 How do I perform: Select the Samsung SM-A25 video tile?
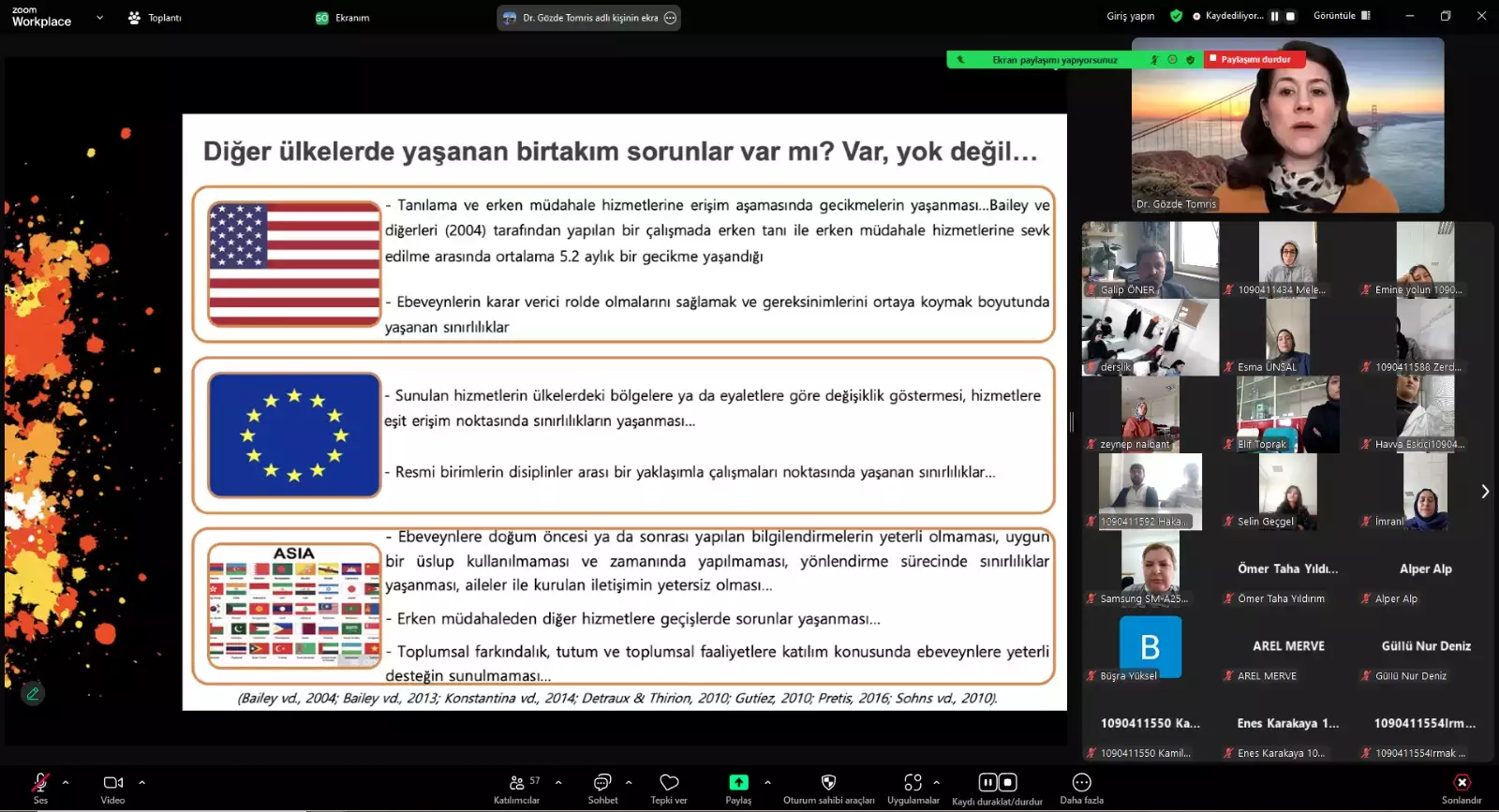coord(1150,569)
